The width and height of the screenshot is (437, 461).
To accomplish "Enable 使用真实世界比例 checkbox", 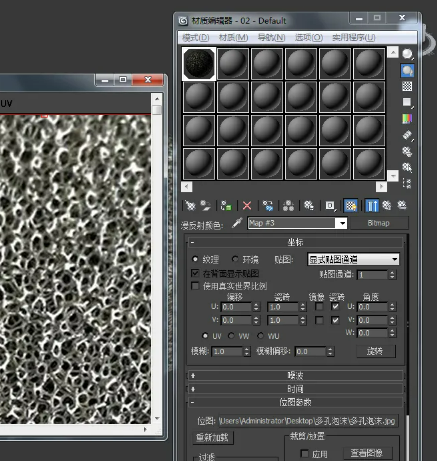I will coord(195,286).
